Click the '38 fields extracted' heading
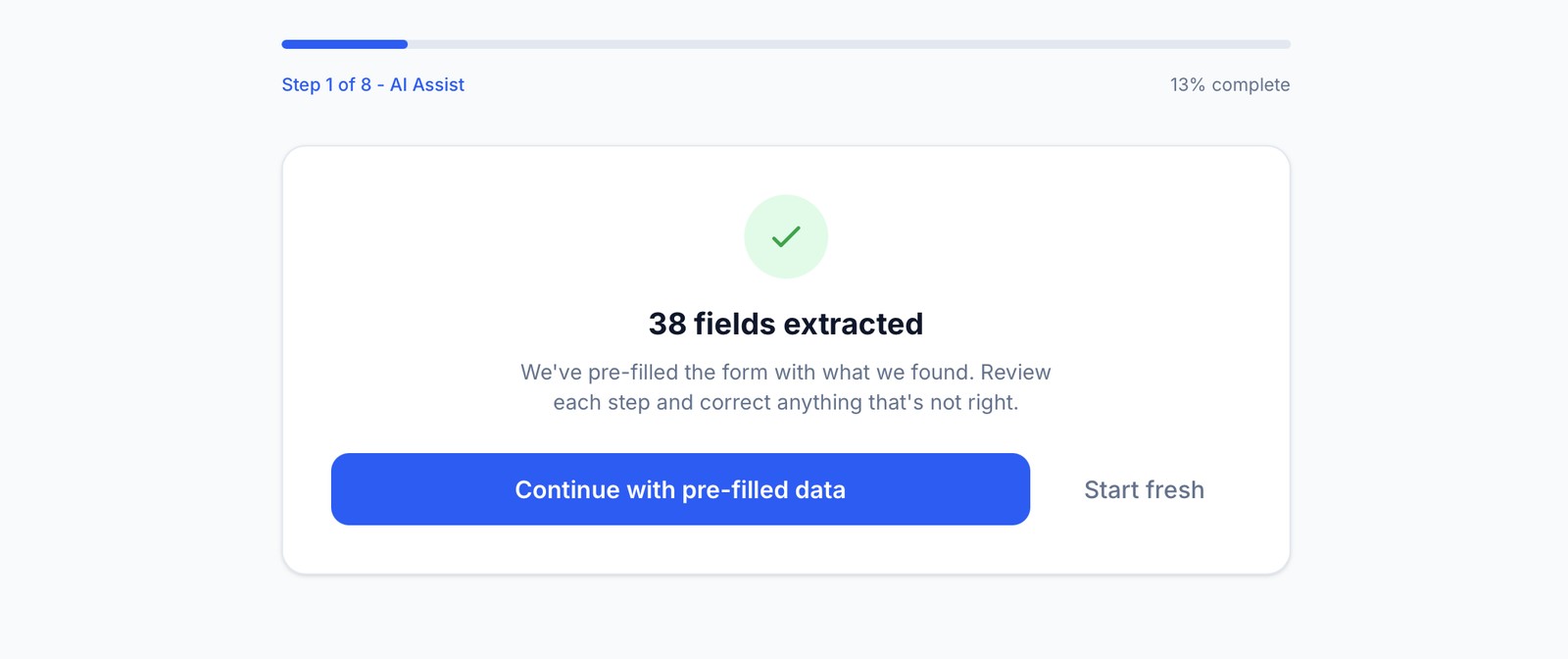1568x659 pixels. pos(785,324)
